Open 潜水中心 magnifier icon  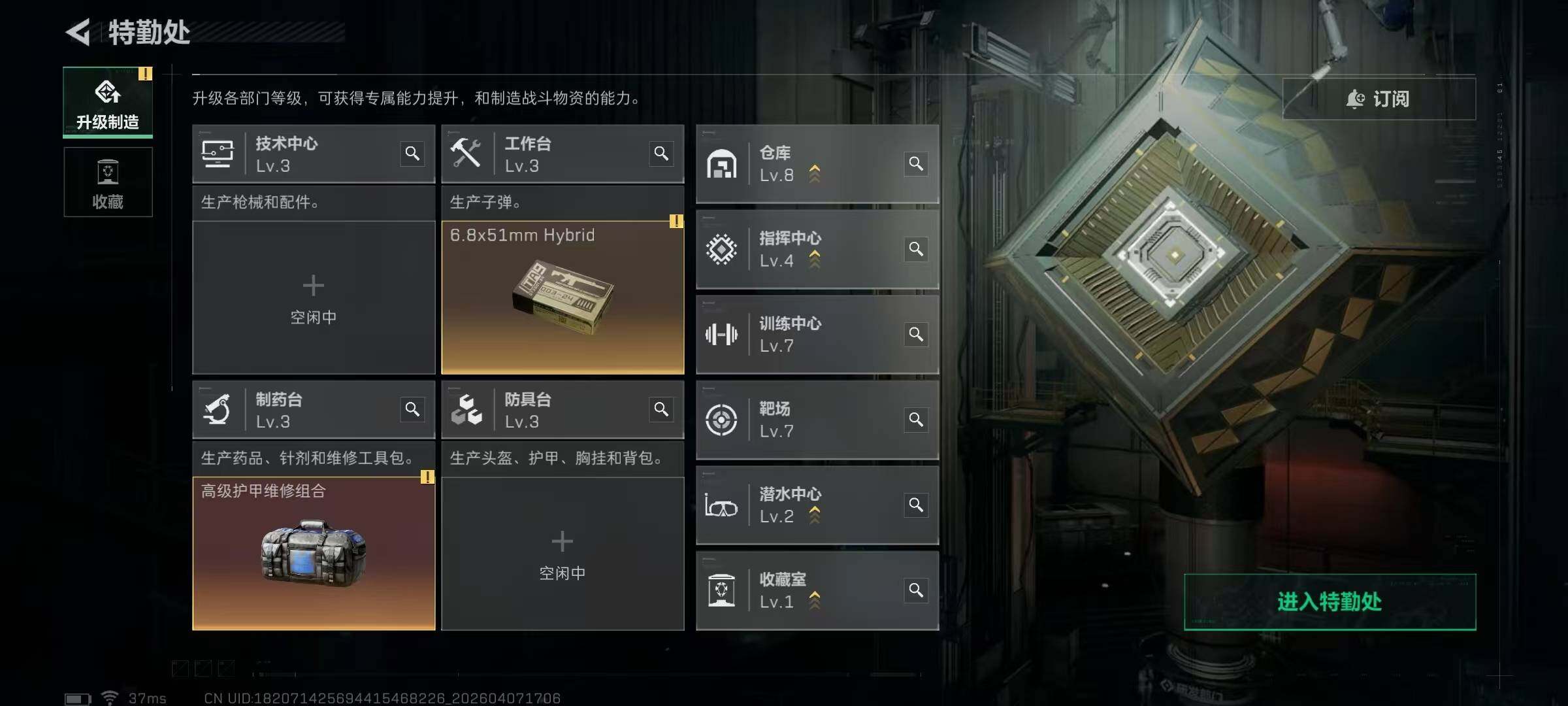916,505
